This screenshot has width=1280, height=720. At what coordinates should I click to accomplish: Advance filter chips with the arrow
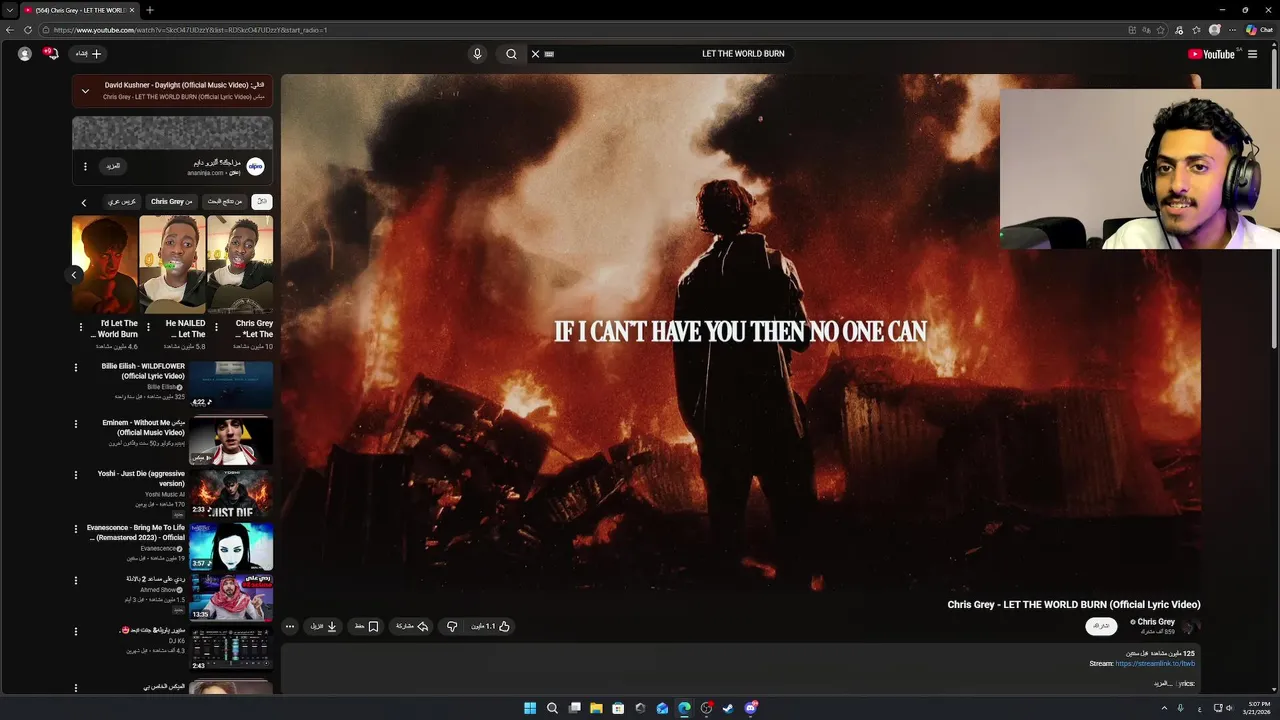click(83, 202)
